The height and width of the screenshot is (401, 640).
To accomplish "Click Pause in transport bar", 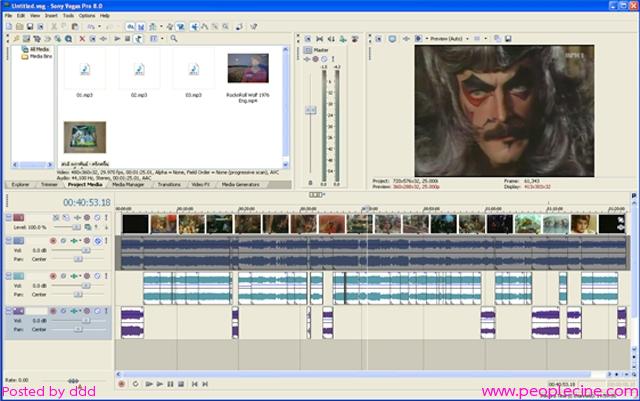I will 170,384.
